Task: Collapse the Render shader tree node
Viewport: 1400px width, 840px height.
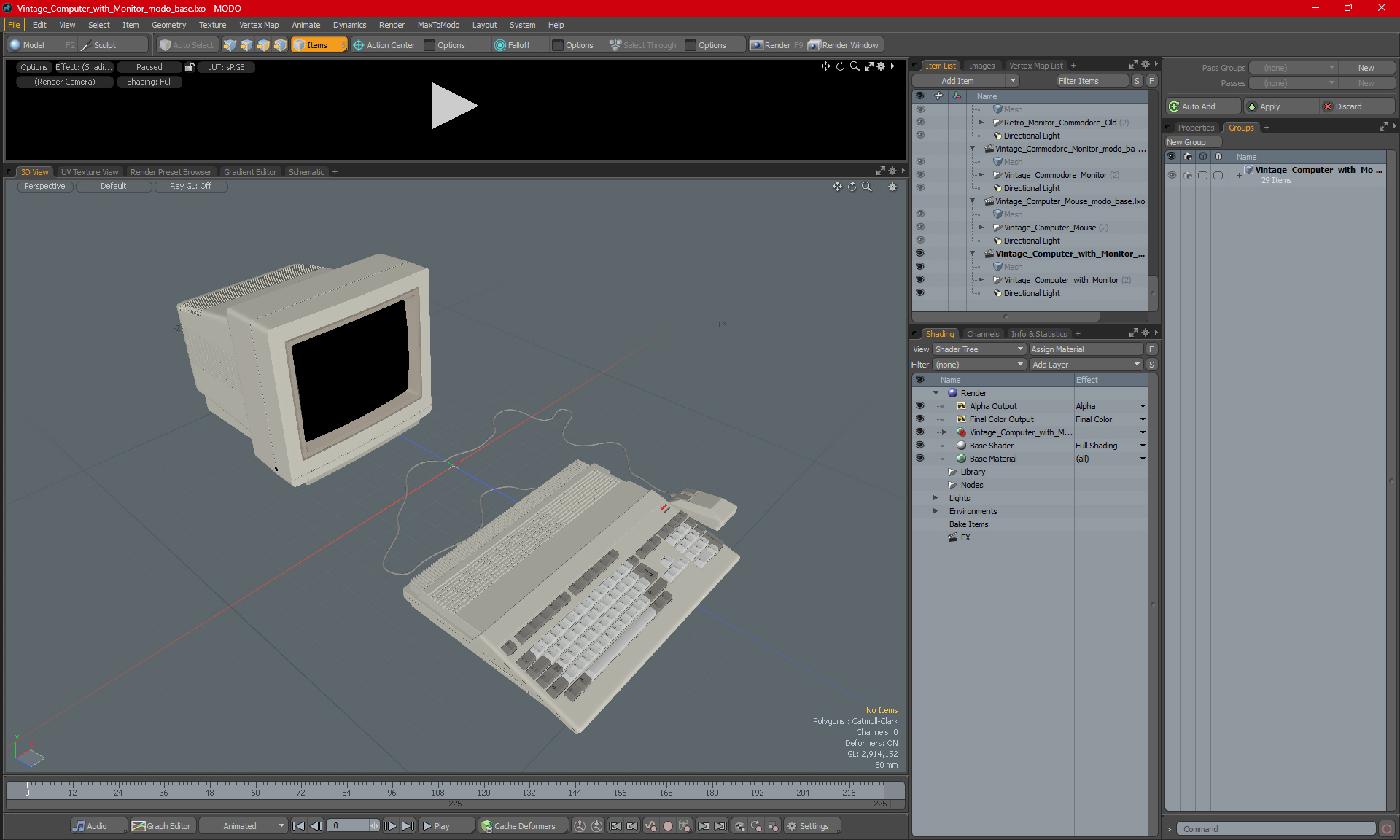Action: click(936, 393)
